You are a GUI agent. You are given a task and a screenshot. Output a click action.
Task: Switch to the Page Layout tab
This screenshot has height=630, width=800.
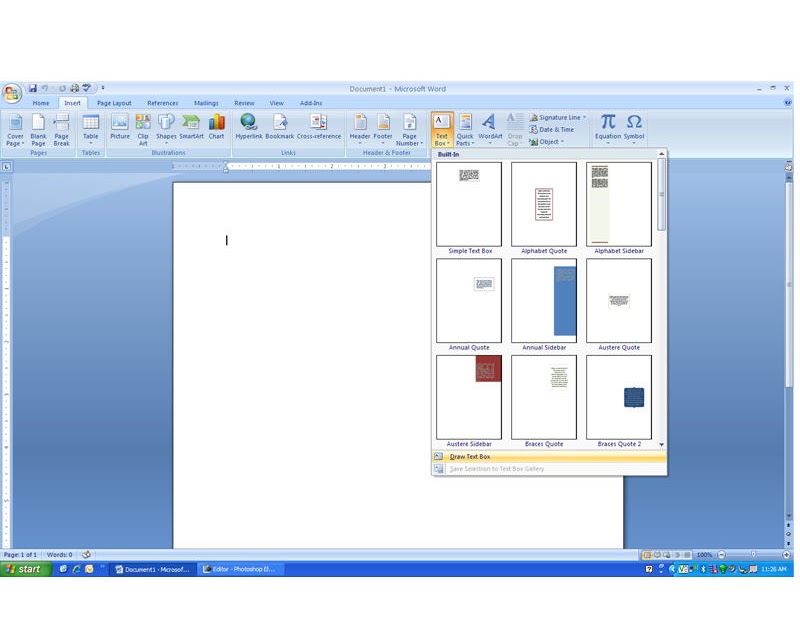click(x=113, y=102)
